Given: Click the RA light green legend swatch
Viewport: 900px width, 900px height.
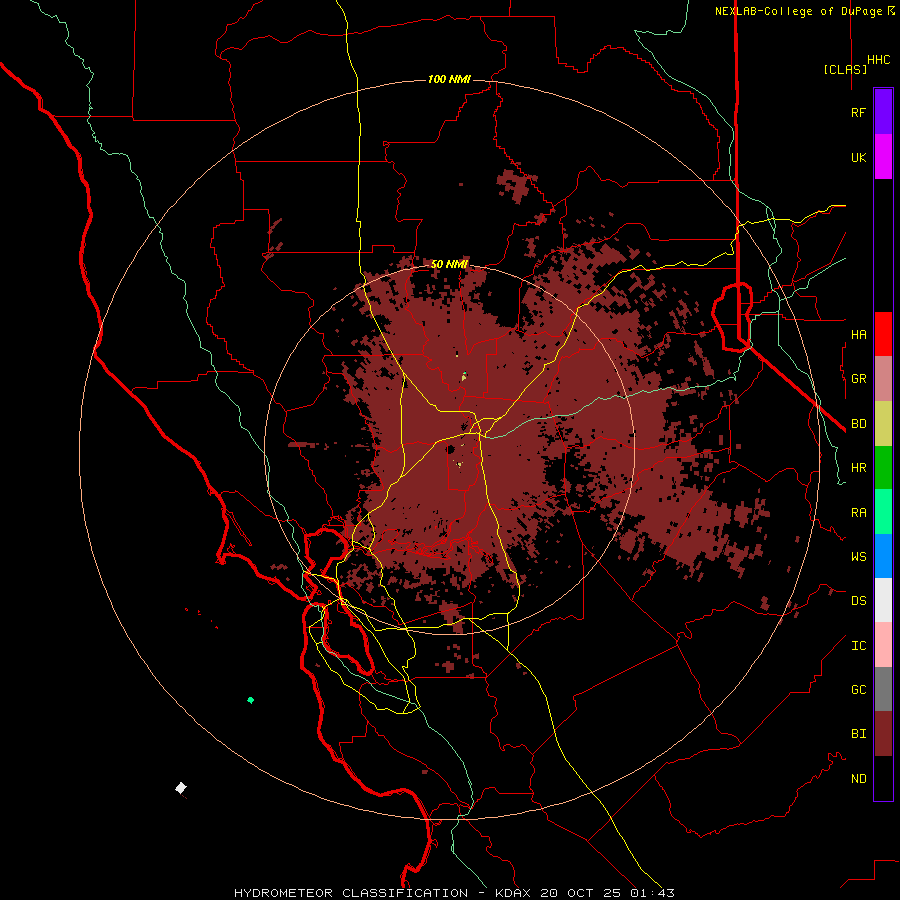Looking at the screenshot, I should click(883, 512).
